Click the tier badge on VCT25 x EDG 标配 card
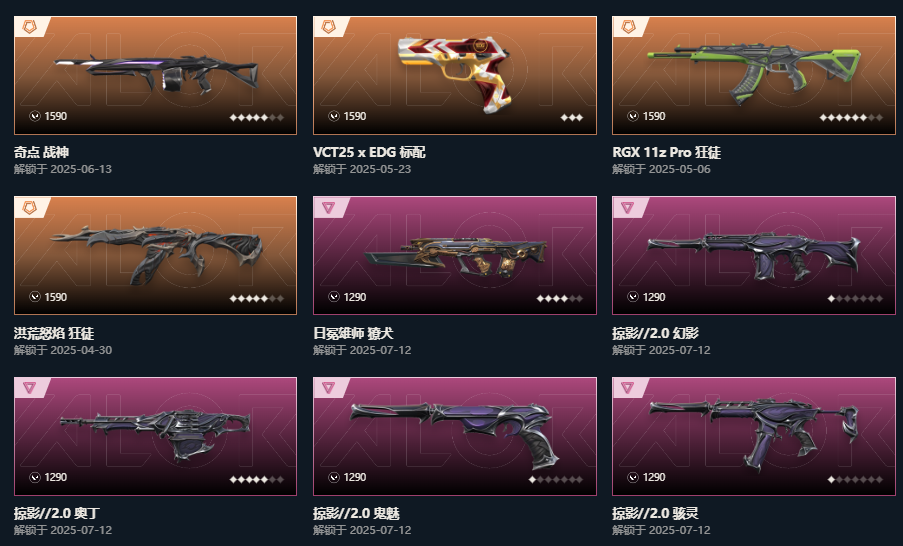Viewport: 903px width, 546px height. point(328,26)
